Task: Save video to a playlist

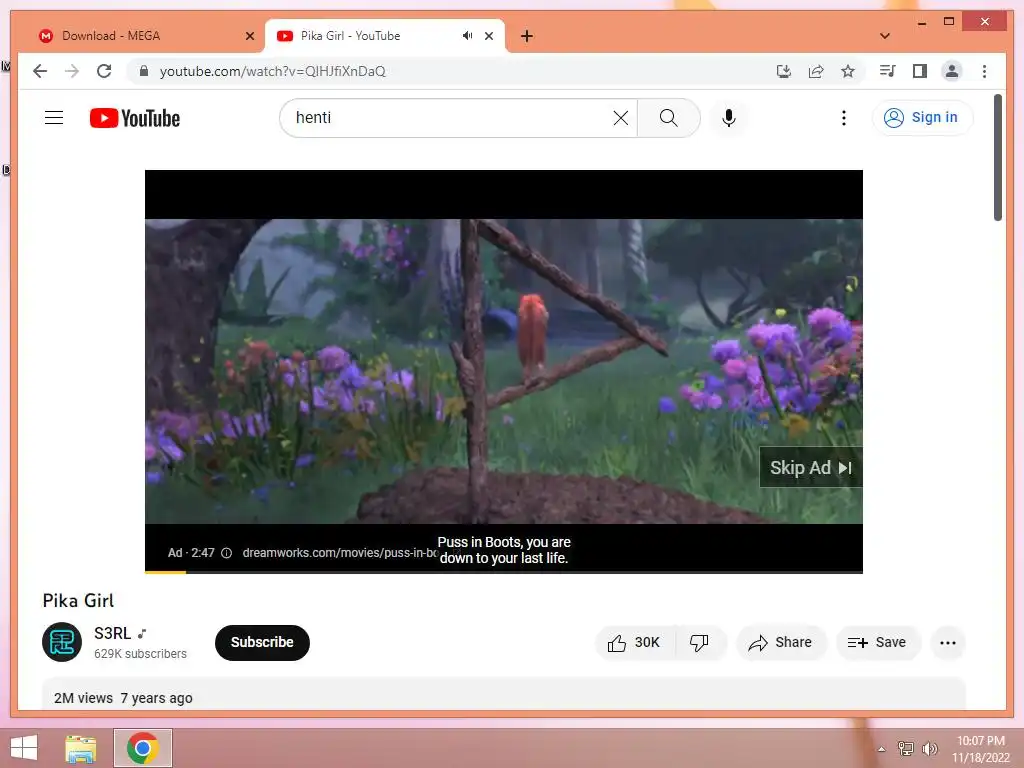Action: [878, 643]
